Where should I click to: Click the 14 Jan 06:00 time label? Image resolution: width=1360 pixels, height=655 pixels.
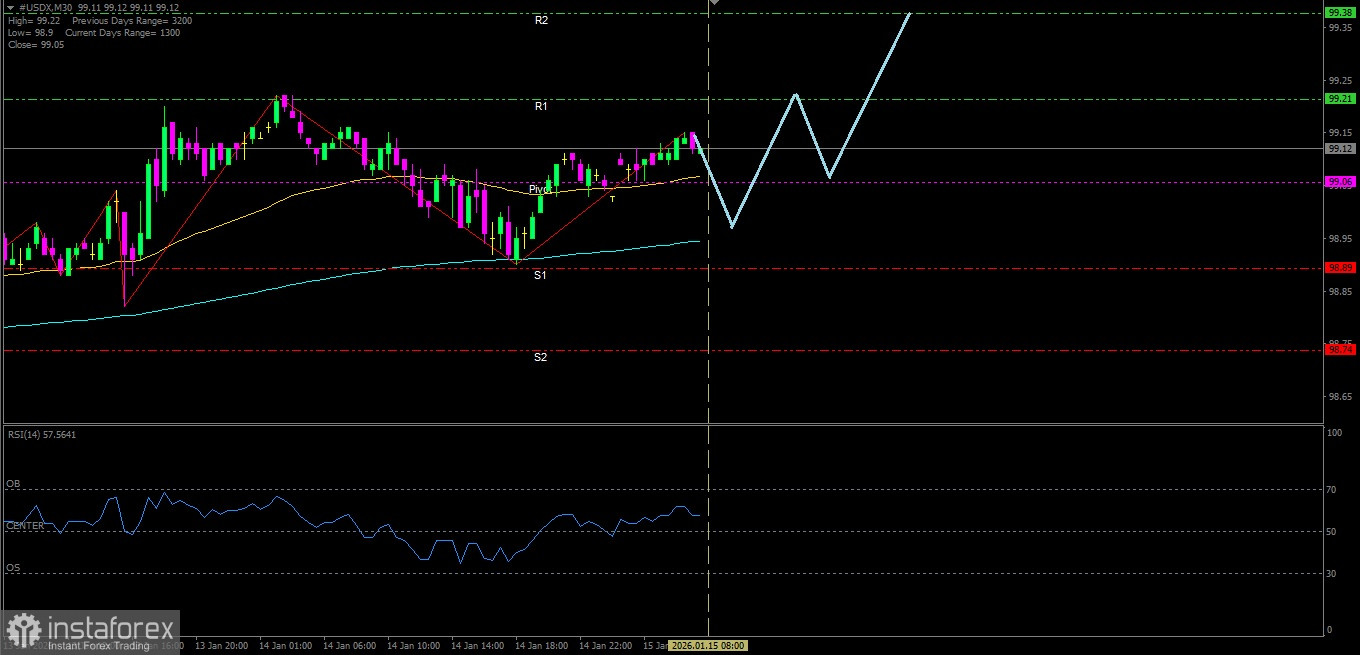[349, 646]
